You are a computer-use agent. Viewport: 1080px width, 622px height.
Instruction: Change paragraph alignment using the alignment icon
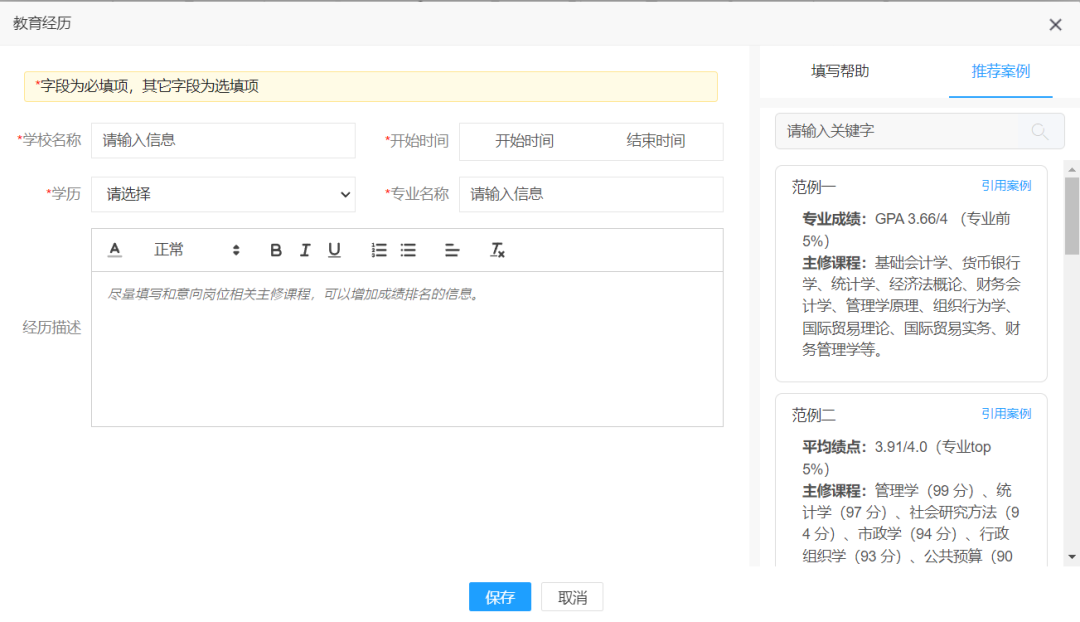[451, 250]
